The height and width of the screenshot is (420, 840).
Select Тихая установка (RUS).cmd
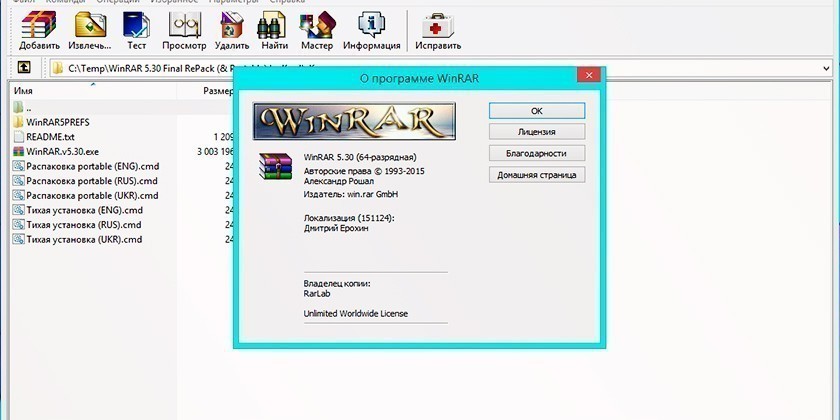(84, 224)
